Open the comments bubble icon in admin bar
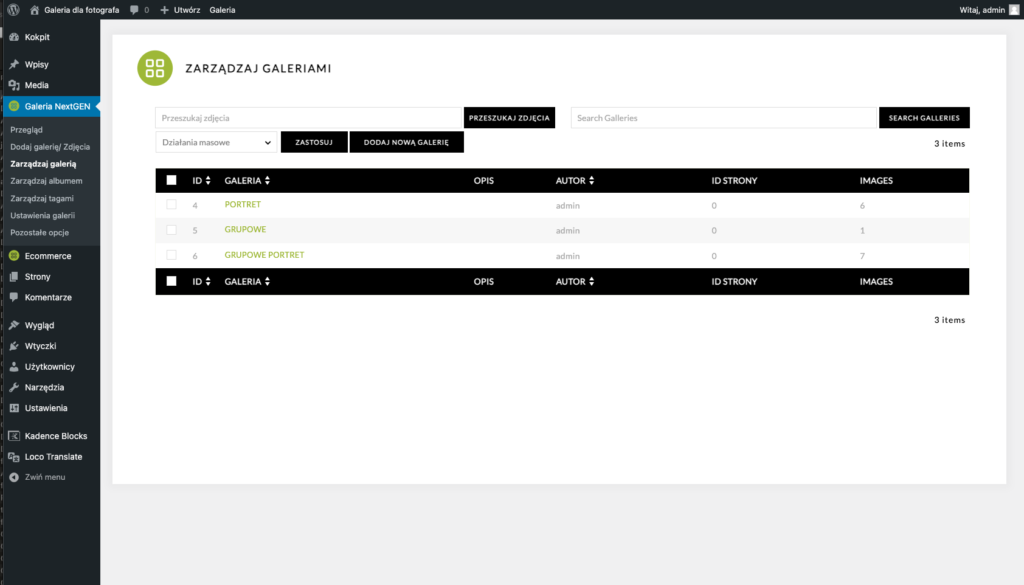This screenshot has width=1024, height=585. pos(135,9)
